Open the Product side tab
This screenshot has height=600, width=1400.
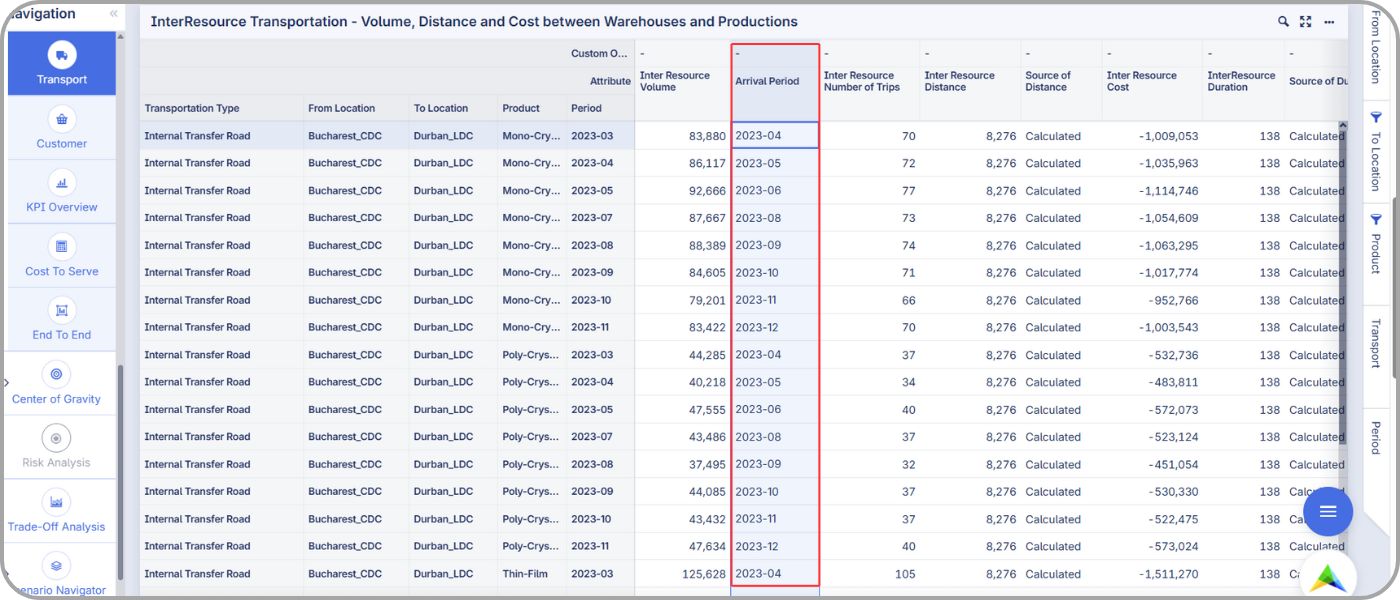(1376, 254)
